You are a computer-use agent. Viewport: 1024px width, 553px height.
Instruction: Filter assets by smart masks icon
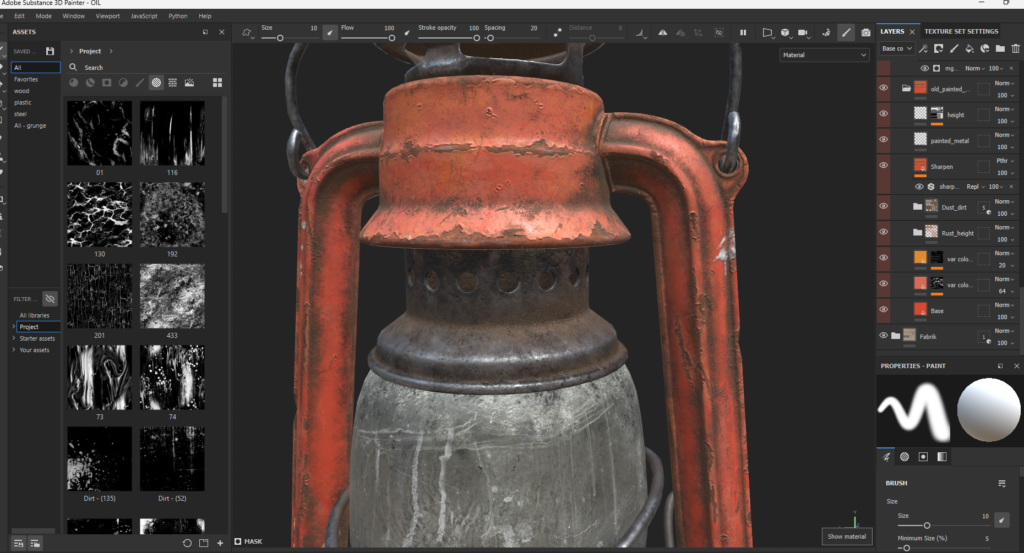point(106,82)
